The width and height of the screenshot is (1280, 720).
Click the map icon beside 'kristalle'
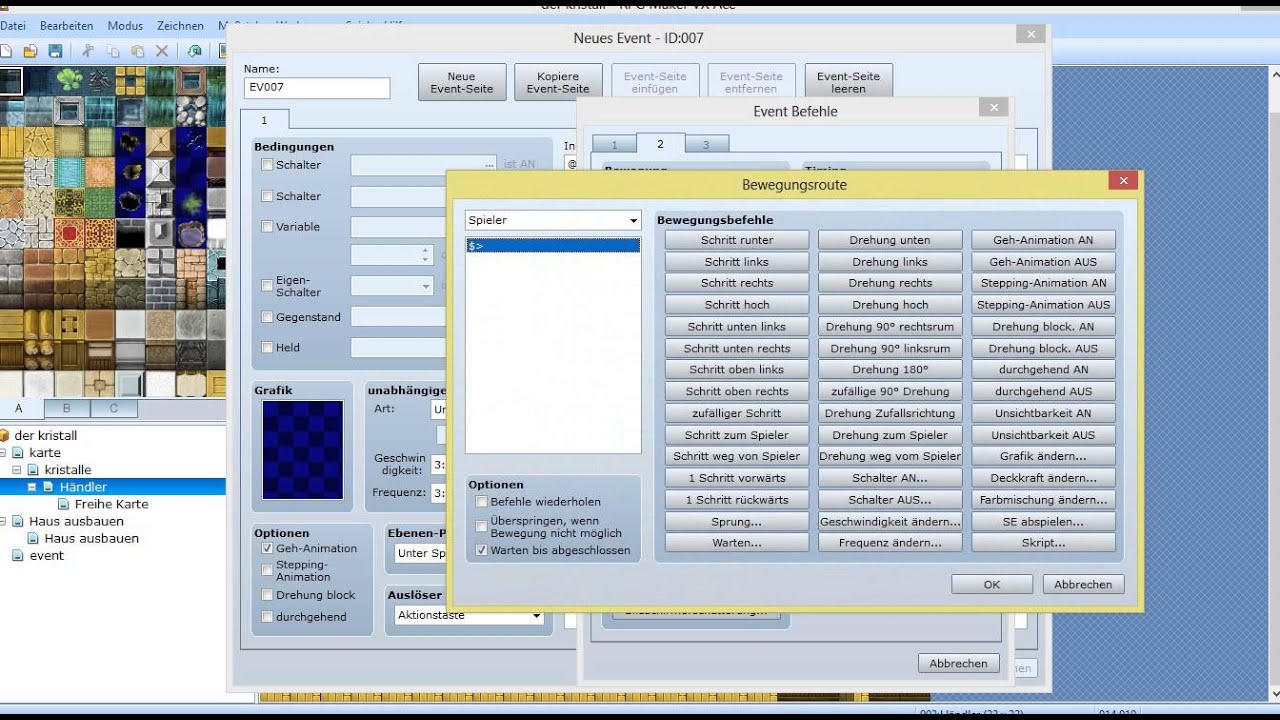coord(33,470)
